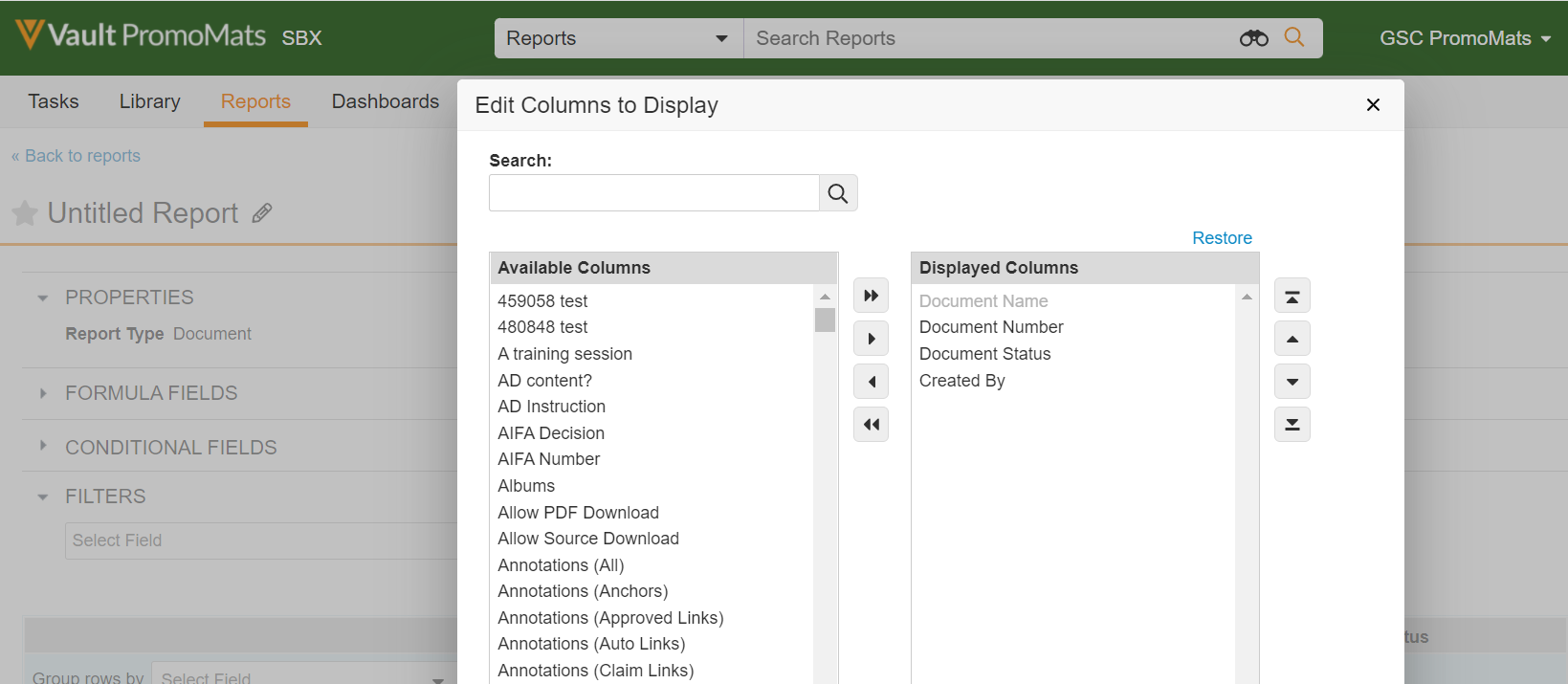Click the remove selected column left-arrow button
Image resolution: width=1568 pixels, height=684 pixels.
coord(871,382)
